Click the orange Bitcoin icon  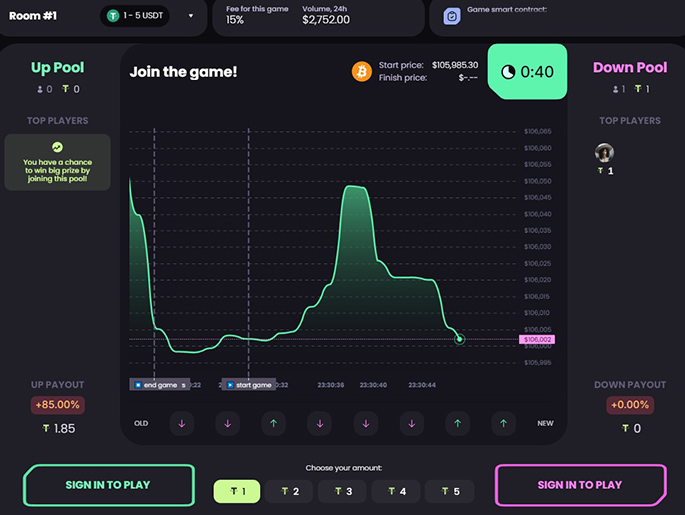[361, 72]
